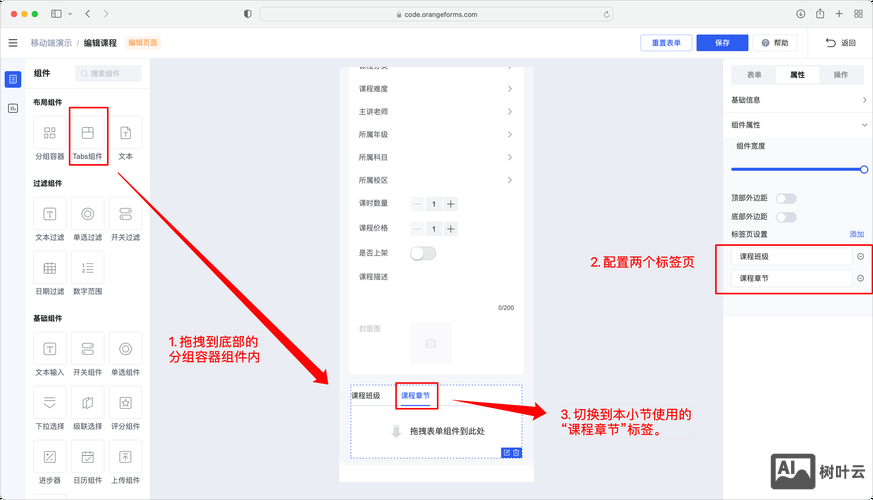This screenshot has width=873, height=500.
Task: Decrease 课程价格 with minus button
Action: coord(417,228)
